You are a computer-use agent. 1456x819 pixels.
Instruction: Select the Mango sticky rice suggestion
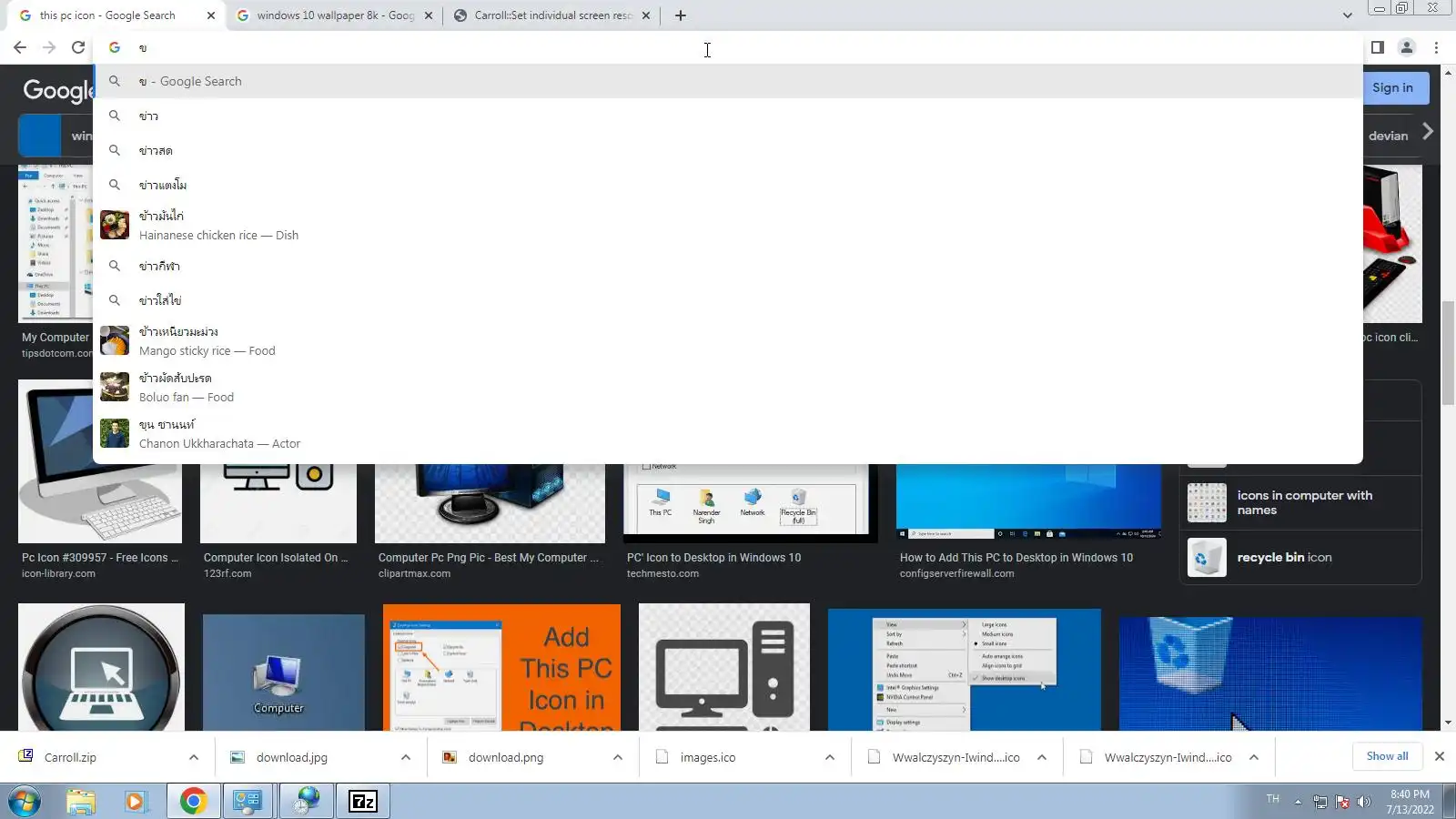[728, 340]
